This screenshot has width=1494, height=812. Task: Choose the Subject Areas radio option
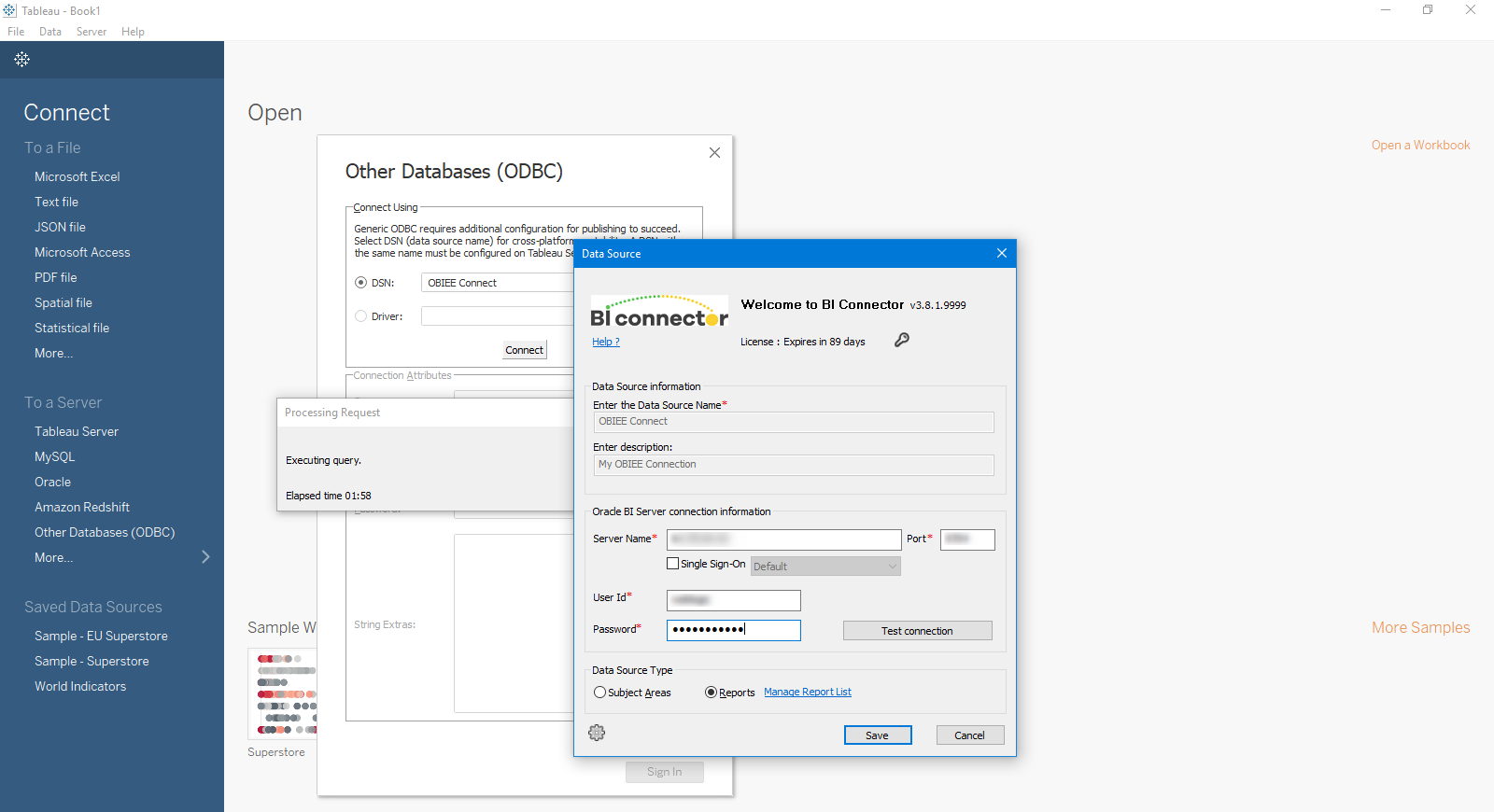point(599,693)
